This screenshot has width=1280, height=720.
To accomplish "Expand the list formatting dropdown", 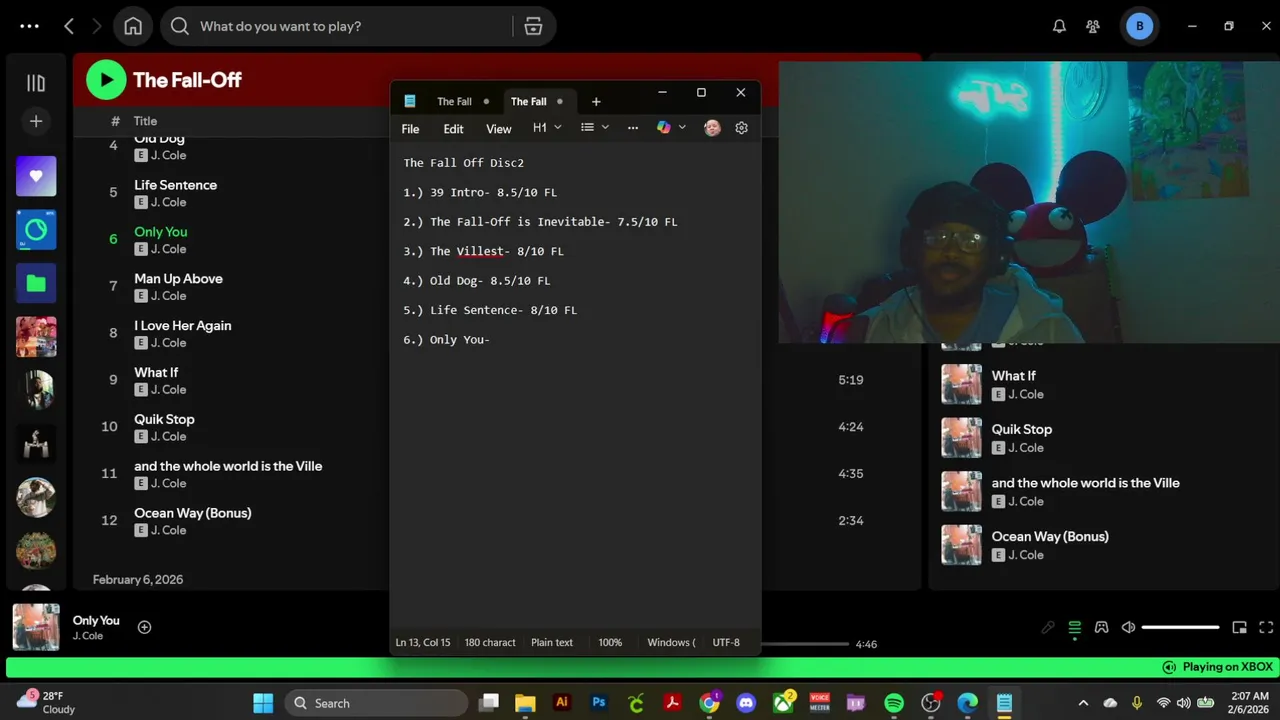I will coord(595,128).
